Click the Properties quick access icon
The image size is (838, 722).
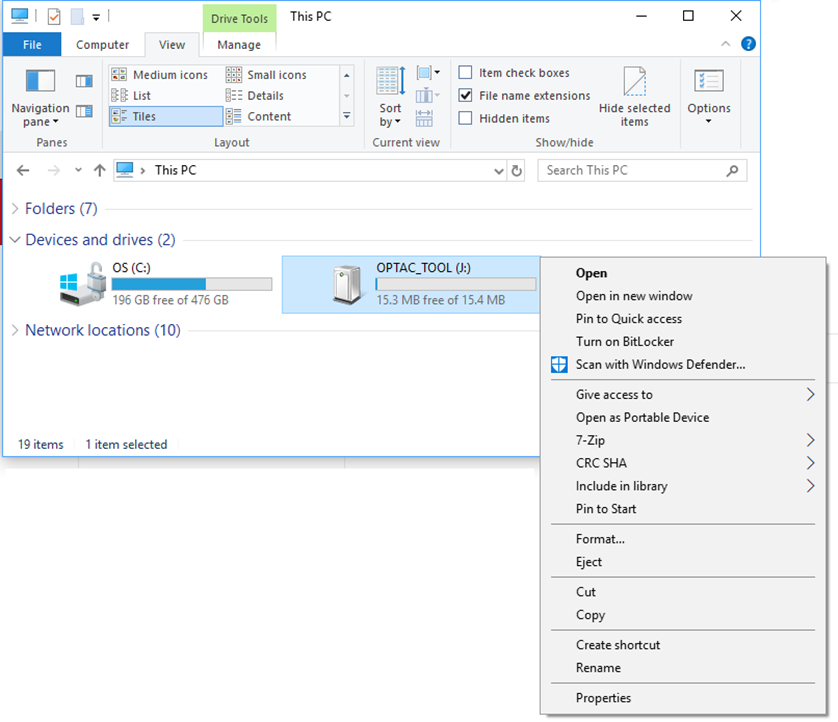click(54, 17)
